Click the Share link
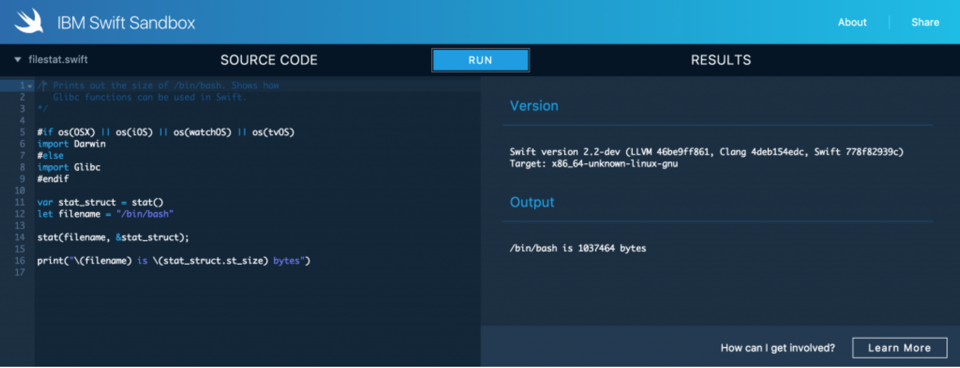The height and width of the screenshot is (368, 960). pos(925,22)
